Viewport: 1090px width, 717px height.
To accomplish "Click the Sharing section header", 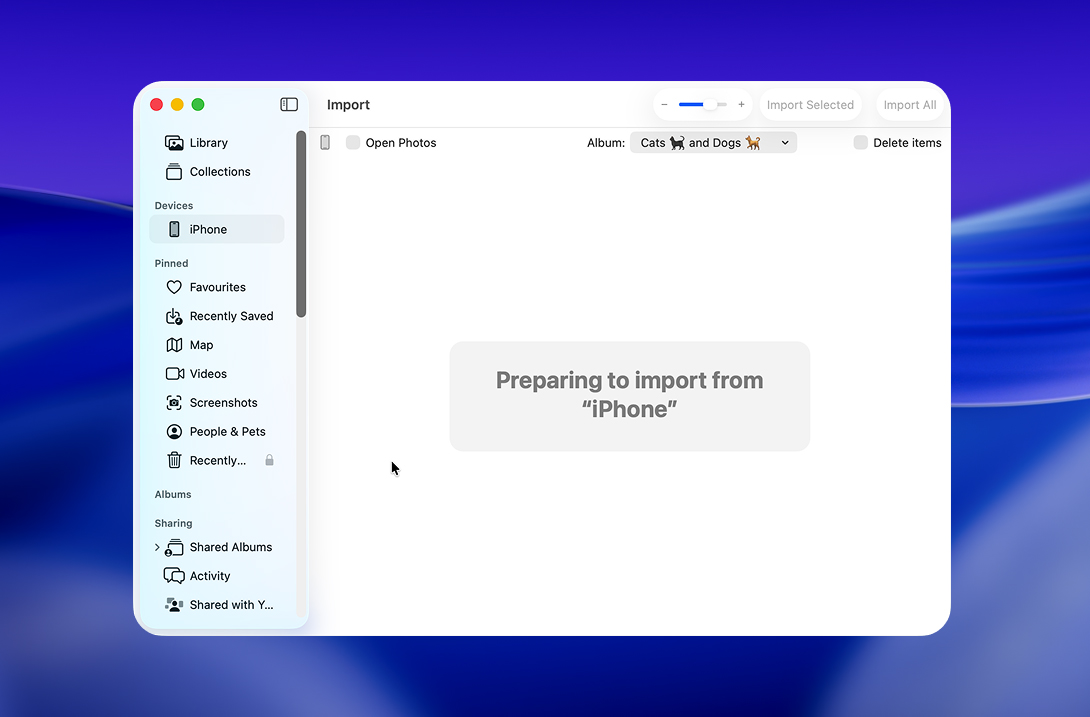I will point(174,524).
